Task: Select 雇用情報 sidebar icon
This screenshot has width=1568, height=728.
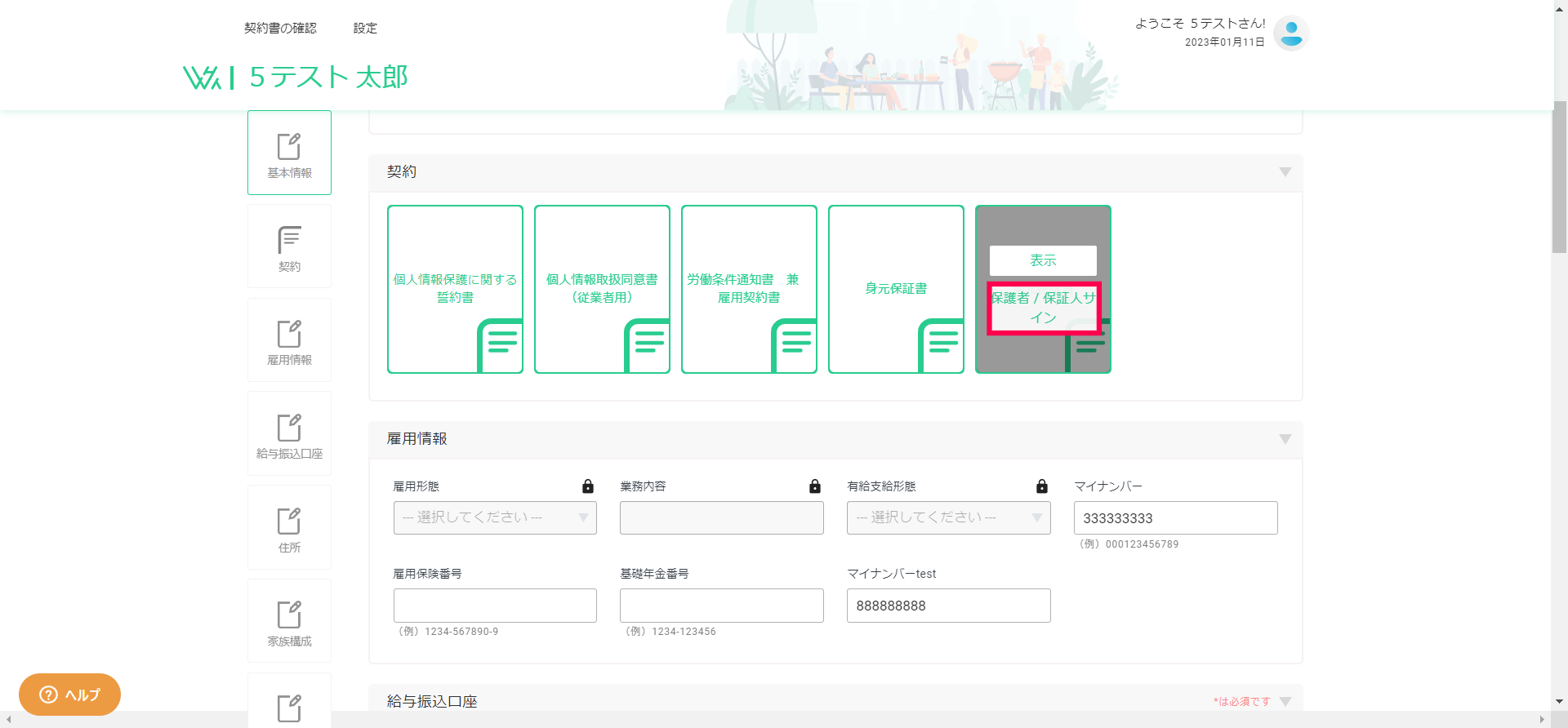Action: pos(289,340)
